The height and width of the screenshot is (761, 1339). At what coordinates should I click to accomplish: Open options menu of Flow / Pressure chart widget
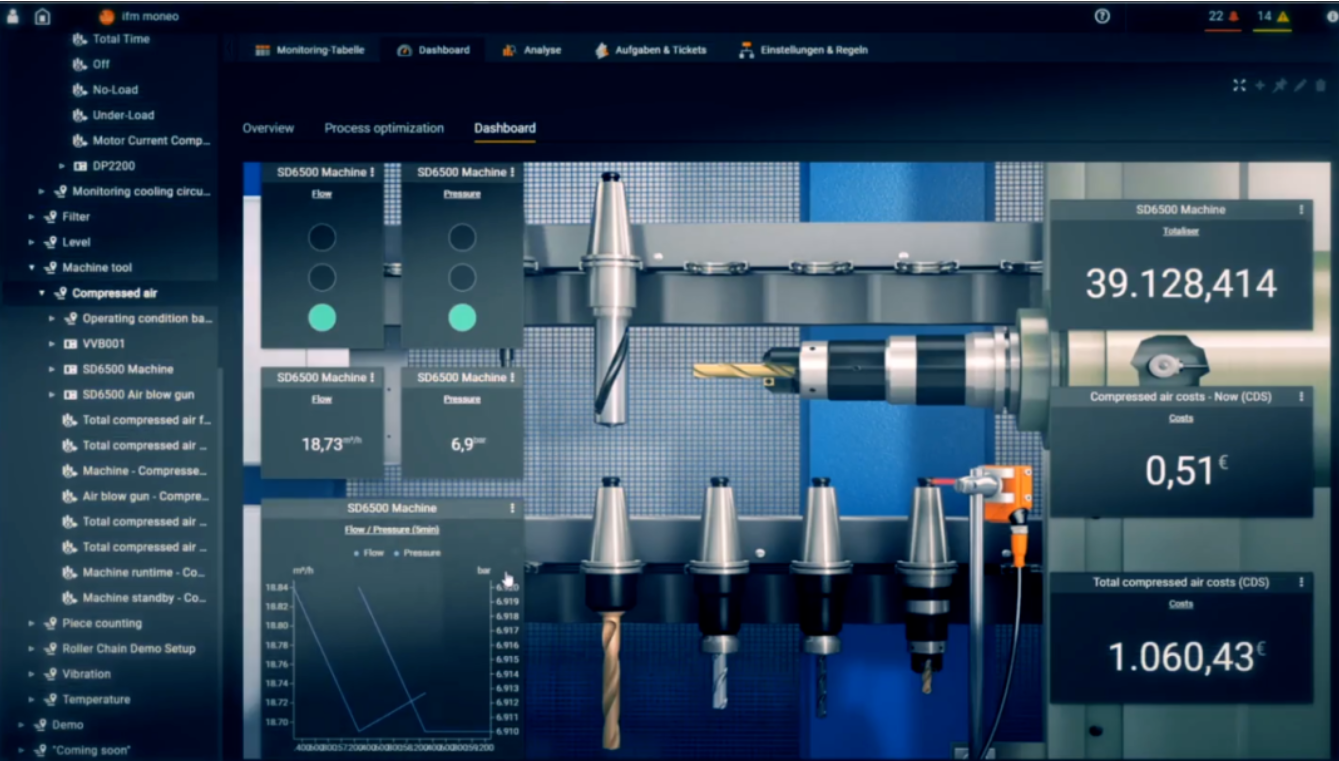[x=512, y=509]
